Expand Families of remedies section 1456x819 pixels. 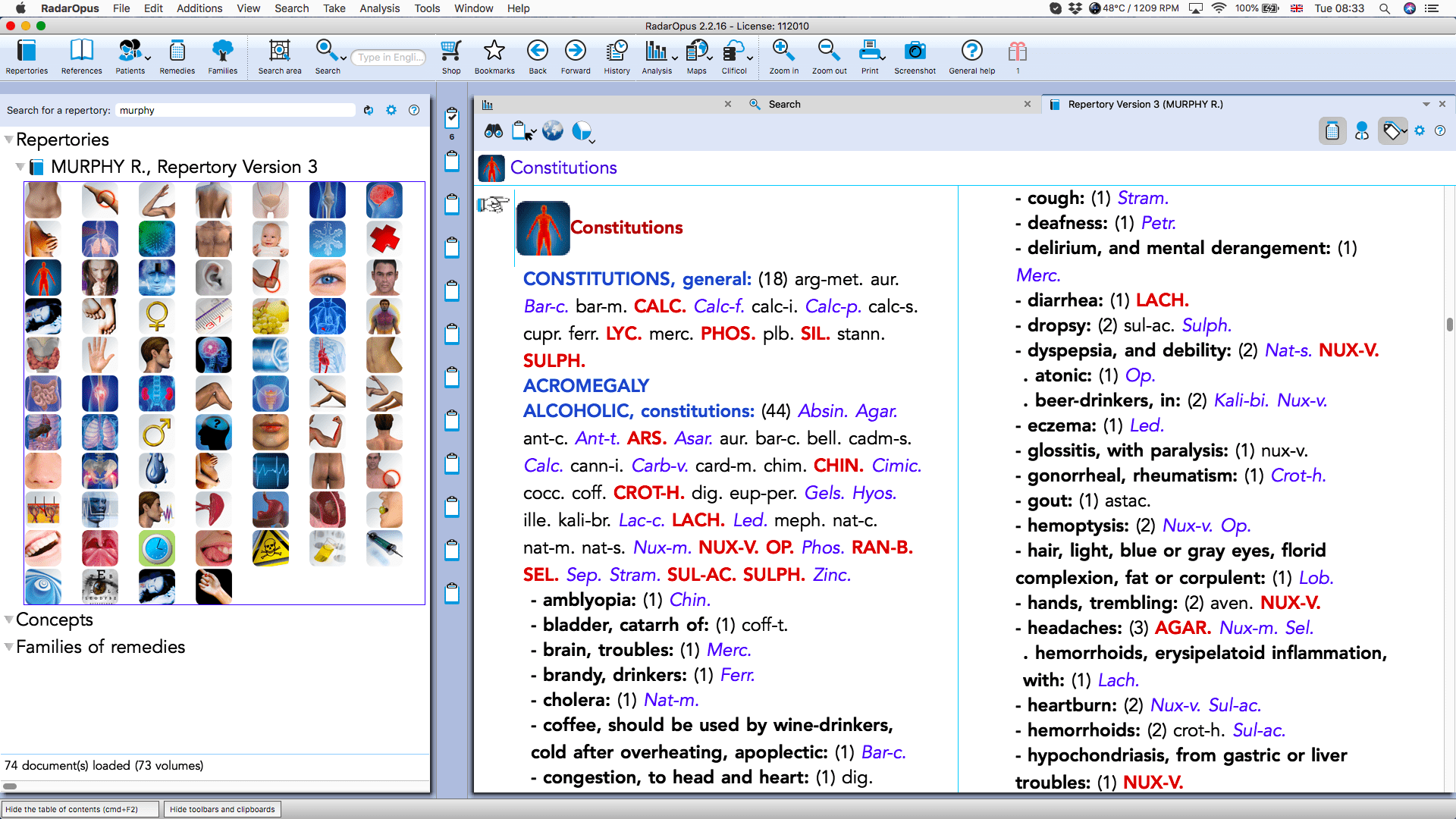coord(8,647)
